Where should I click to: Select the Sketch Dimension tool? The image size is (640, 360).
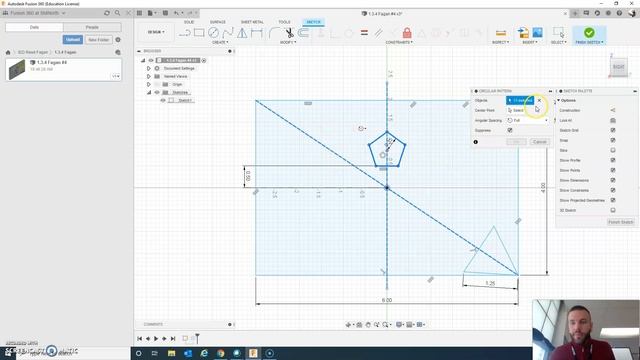[257, 33]
